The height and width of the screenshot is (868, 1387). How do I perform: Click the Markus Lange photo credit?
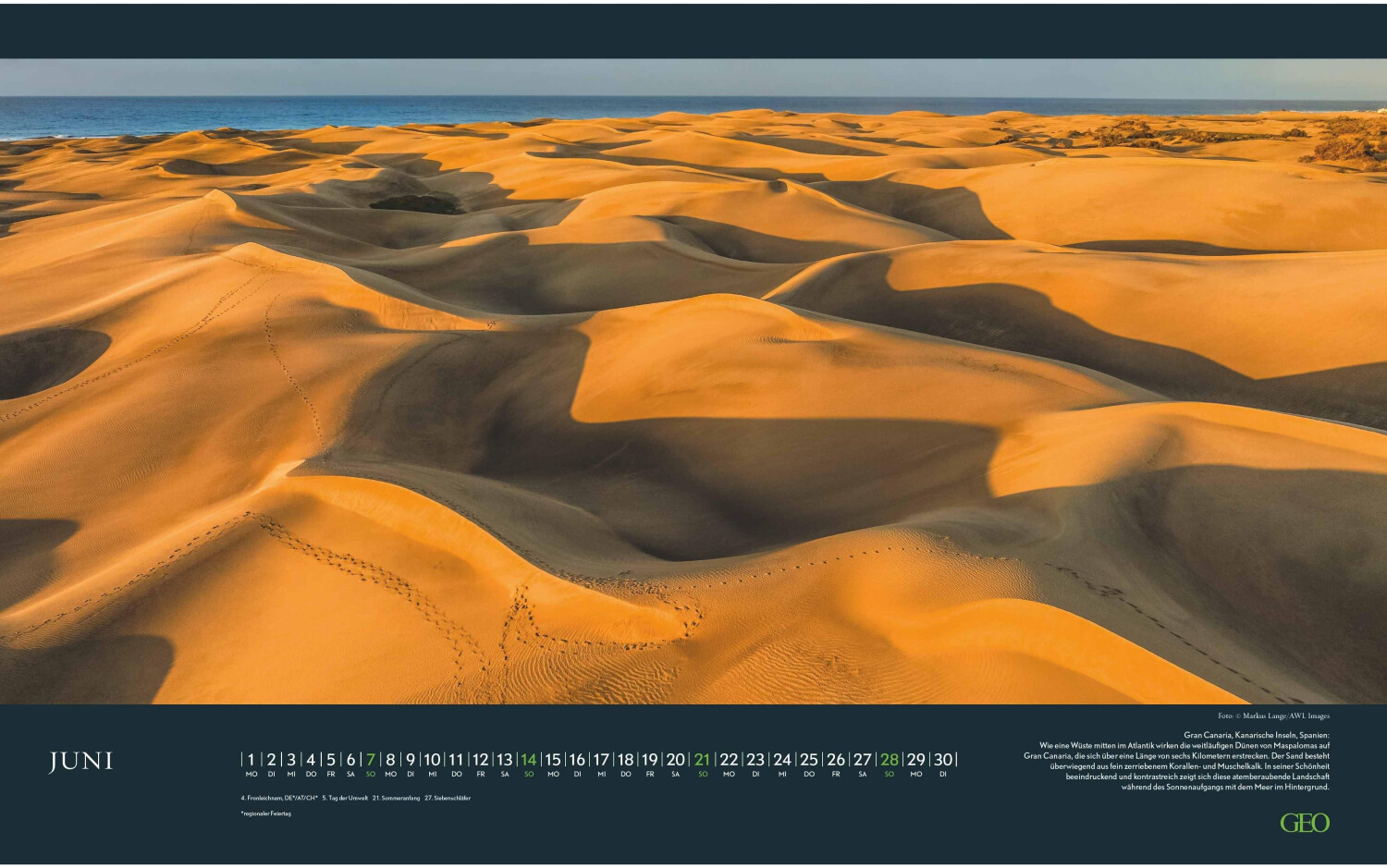point(1273,715)
